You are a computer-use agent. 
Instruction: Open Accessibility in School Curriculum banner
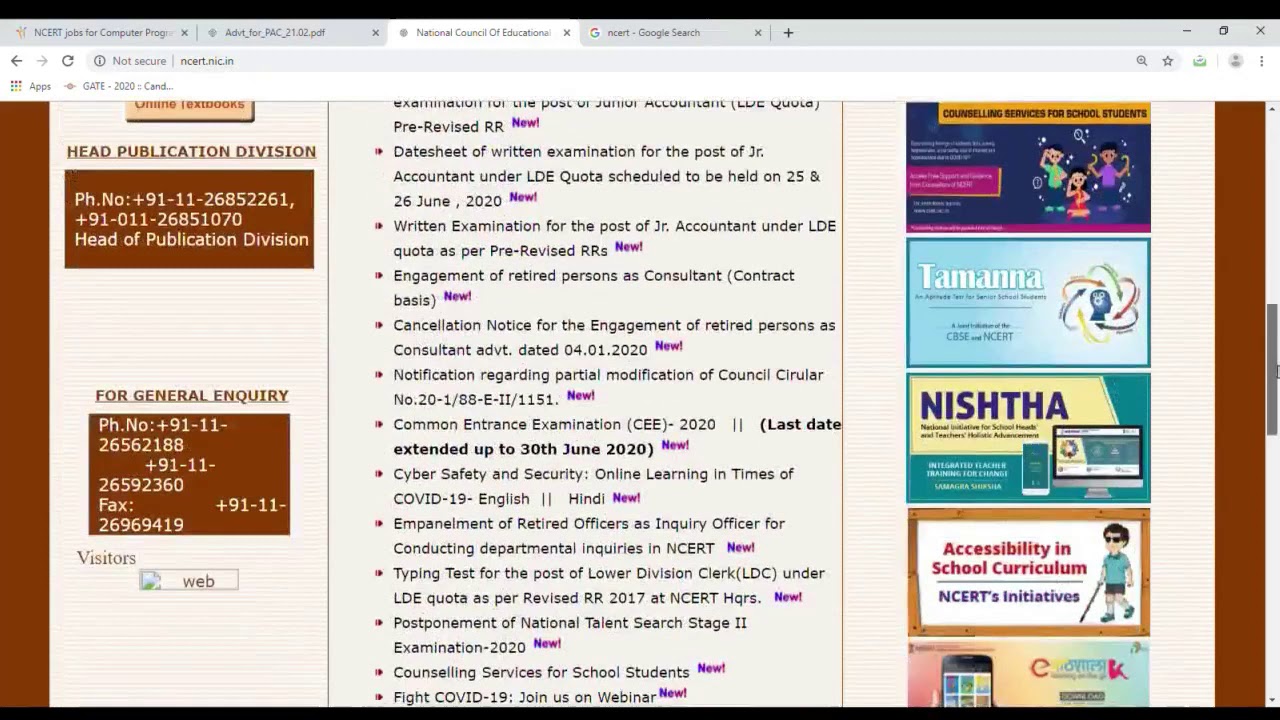tap(1028, 573)
